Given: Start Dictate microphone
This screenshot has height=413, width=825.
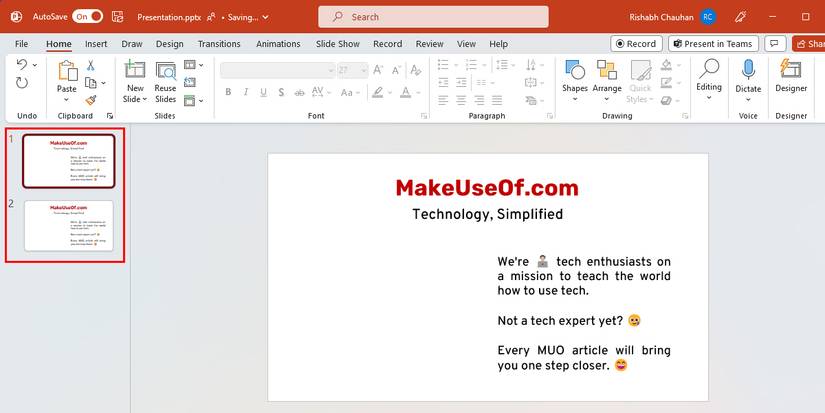Looking at the screenshot, I should click(748, 70).
